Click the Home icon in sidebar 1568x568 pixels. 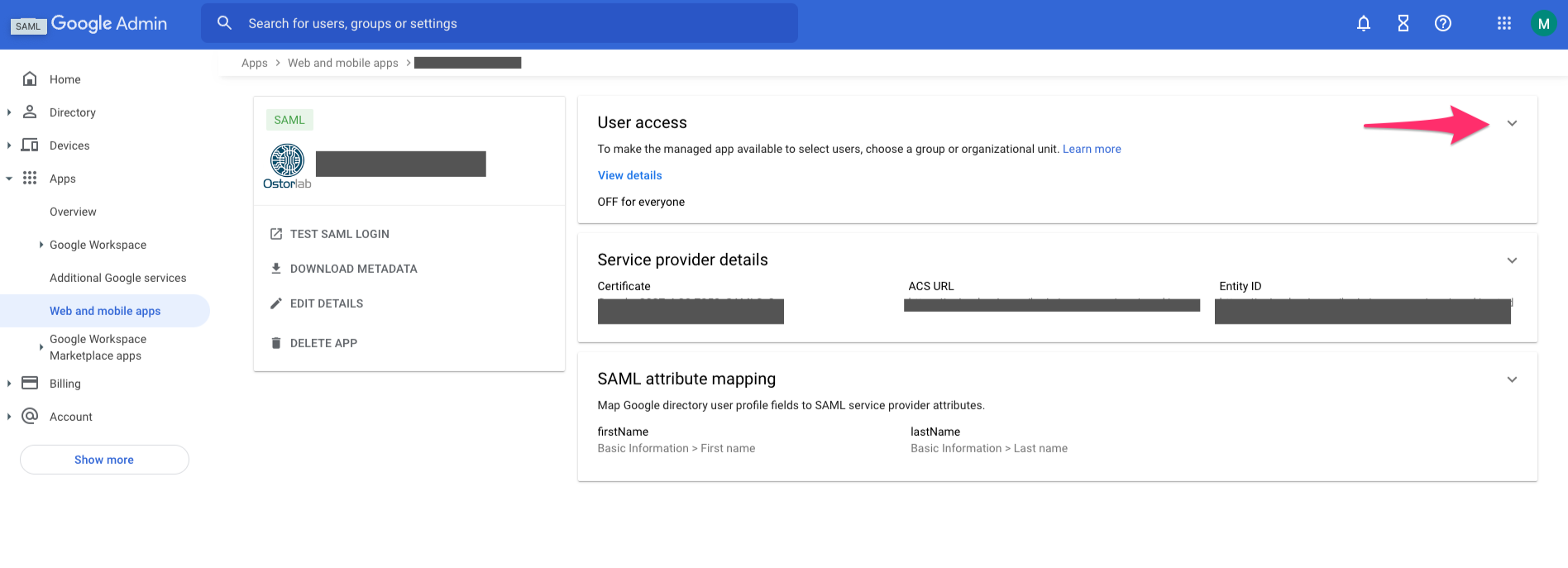30,79
